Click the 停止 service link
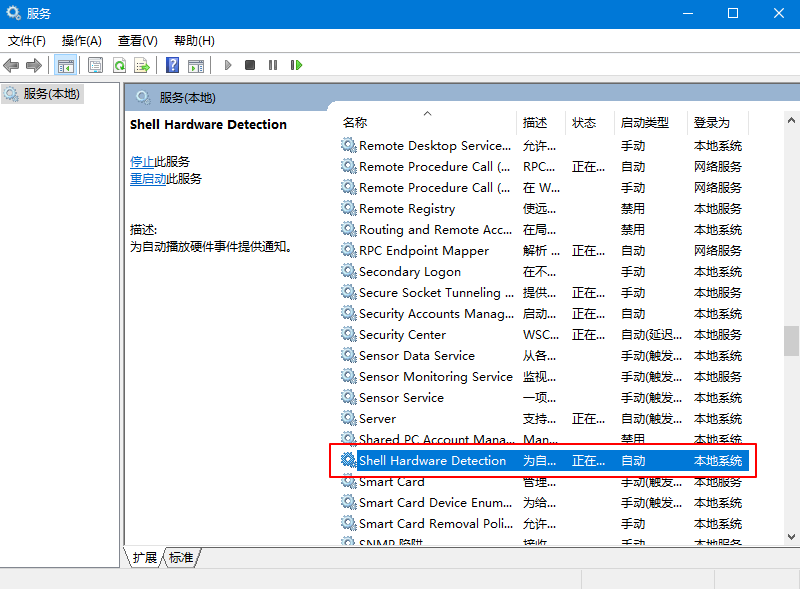800x589 pixels. click(x=142, y=161)
